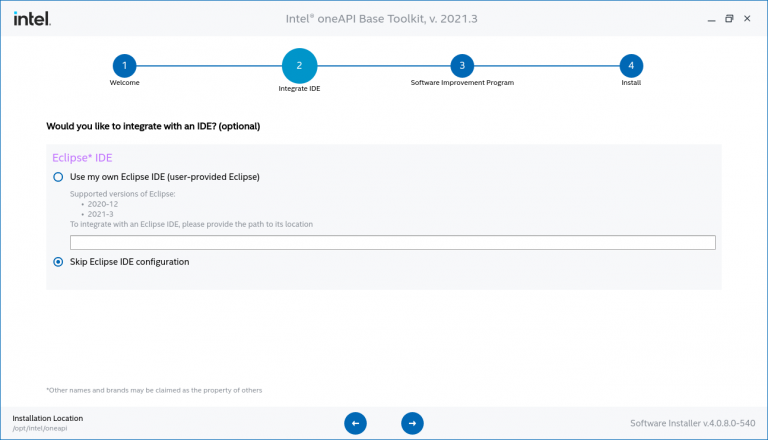Go back using the left arrow button
Image resolution: width=768 pixels, height=440 pixels.
tap(355, 423)
